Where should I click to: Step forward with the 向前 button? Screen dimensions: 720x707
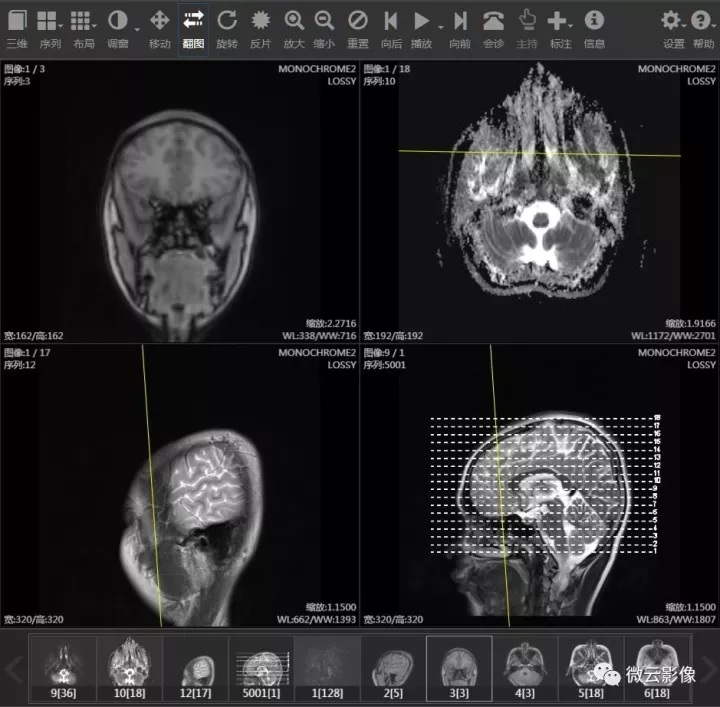pos(460,29)
